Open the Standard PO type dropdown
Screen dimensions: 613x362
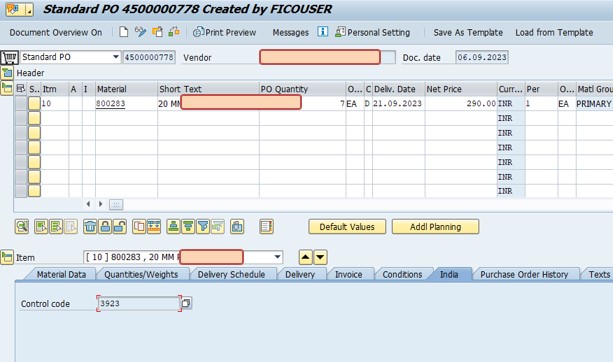pos(116,57)
